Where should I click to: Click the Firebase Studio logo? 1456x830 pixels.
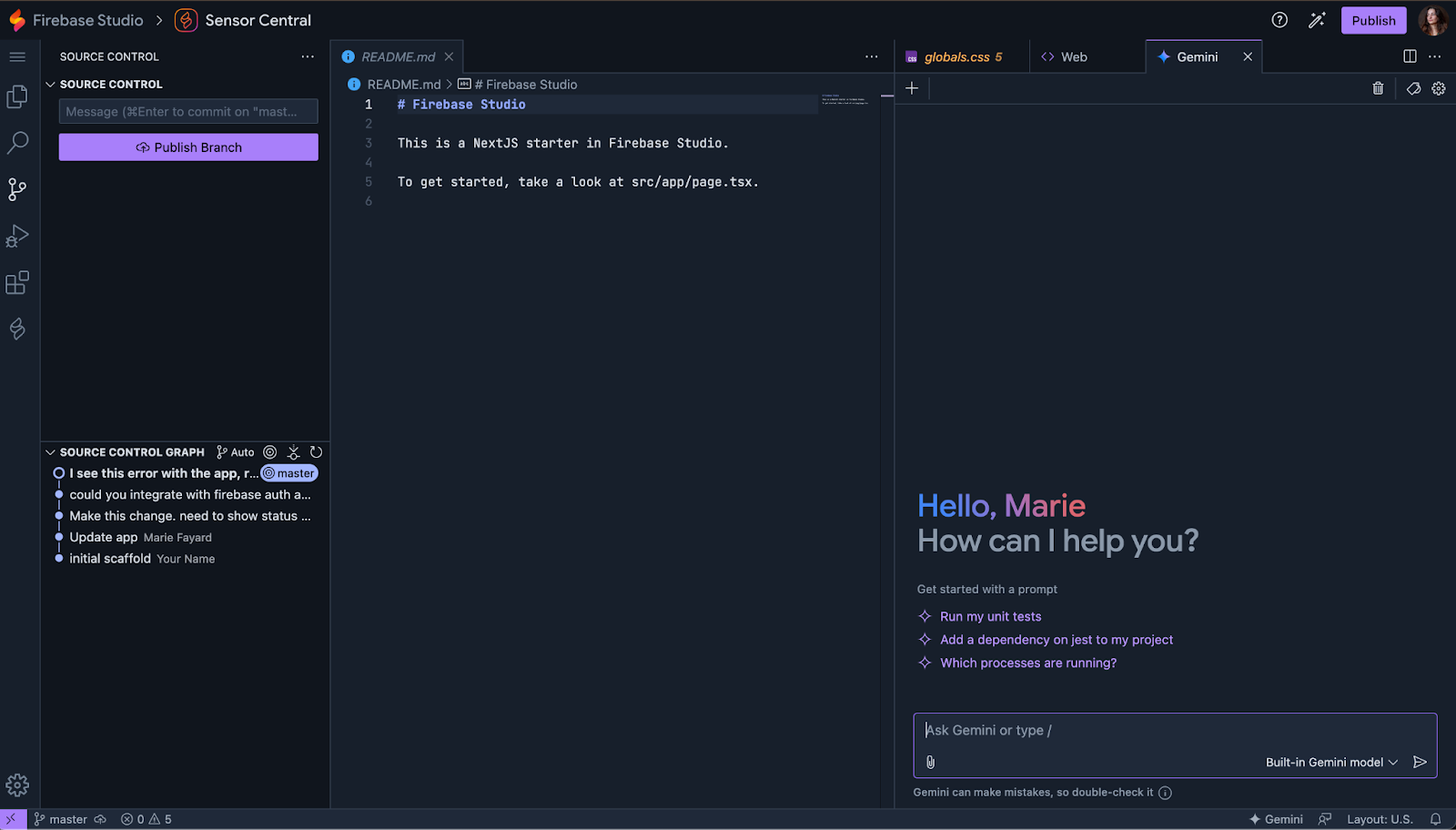[17, 20]
